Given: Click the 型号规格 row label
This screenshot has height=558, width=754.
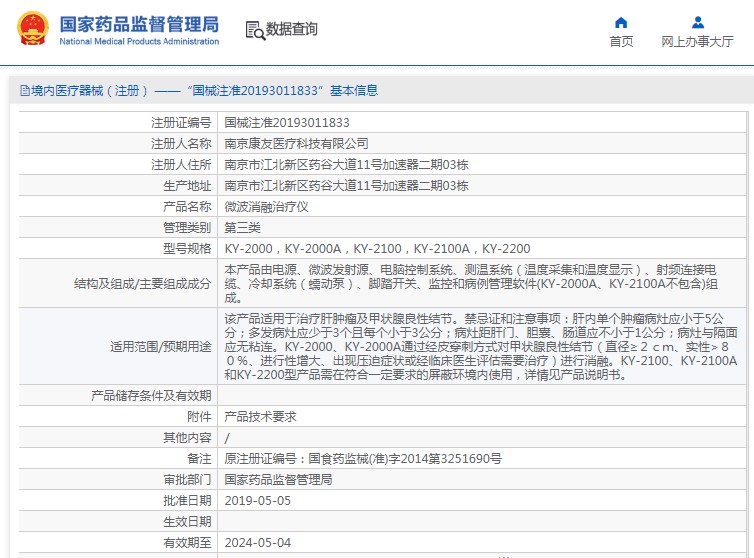Looking at the screenshot, I should [187, 249].
